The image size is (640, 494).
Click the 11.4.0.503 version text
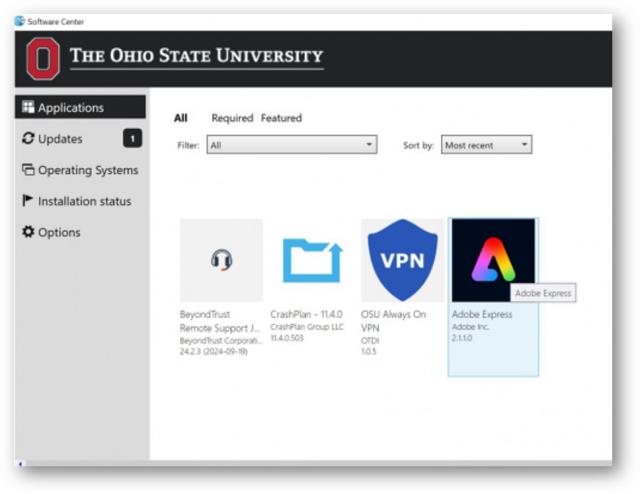287,338
